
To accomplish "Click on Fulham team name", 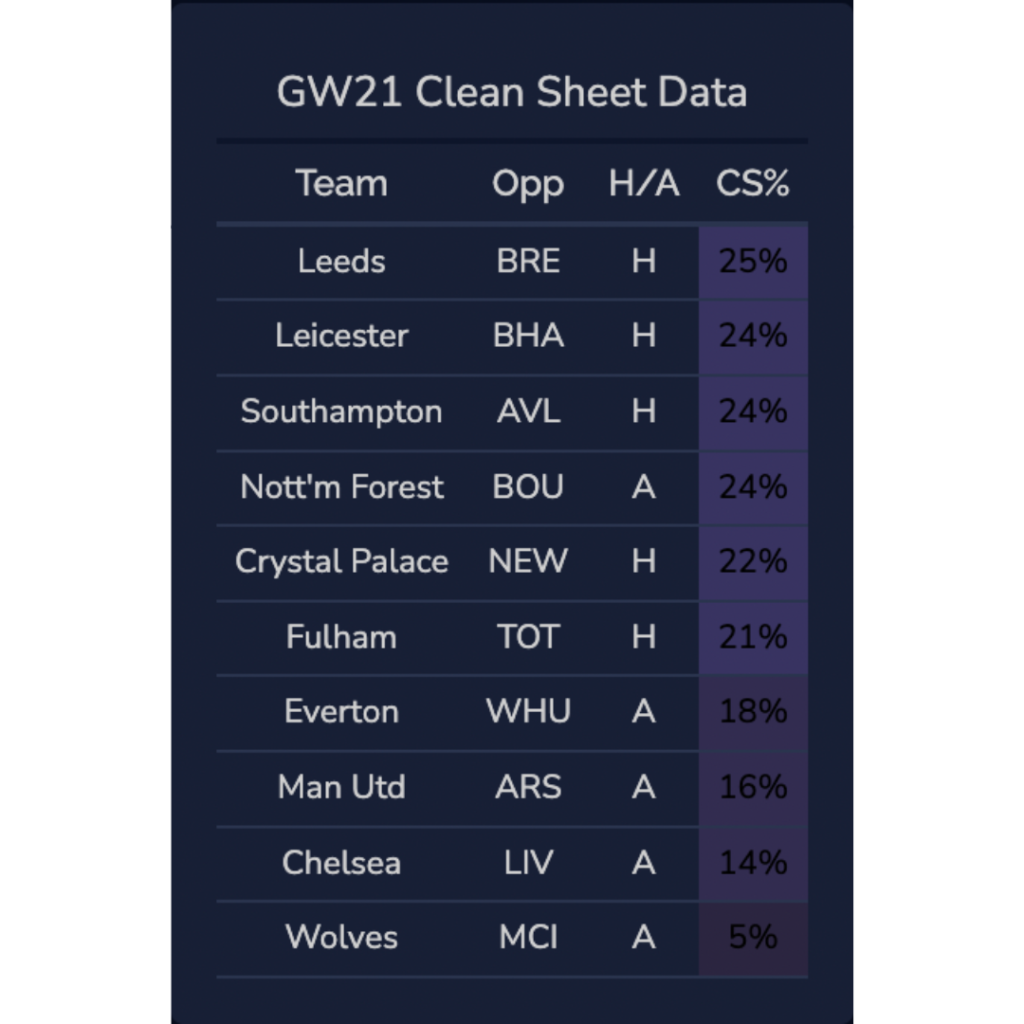I will (x=341, y=637).
